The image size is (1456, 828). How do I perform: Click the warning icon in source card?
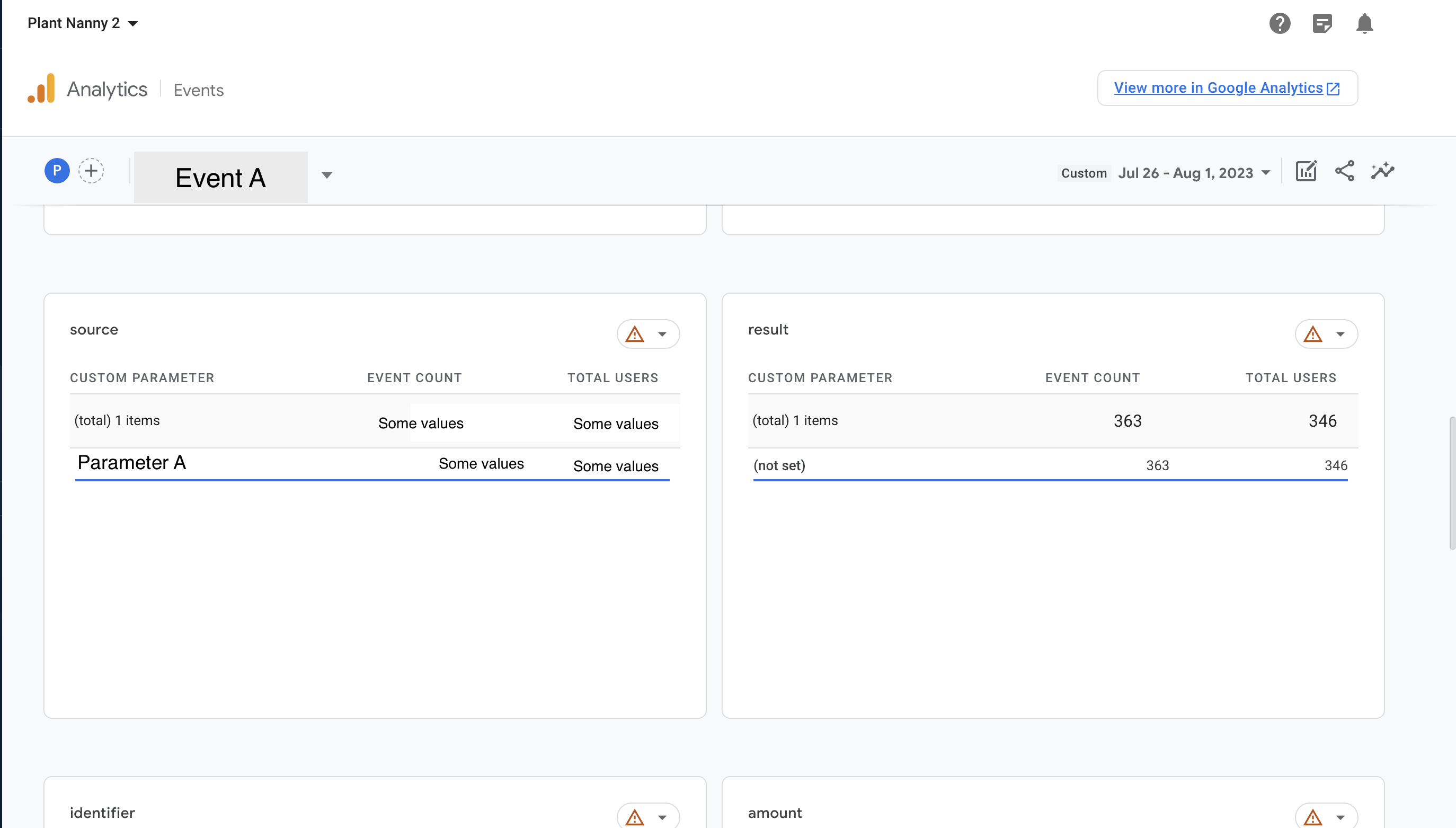634,334
